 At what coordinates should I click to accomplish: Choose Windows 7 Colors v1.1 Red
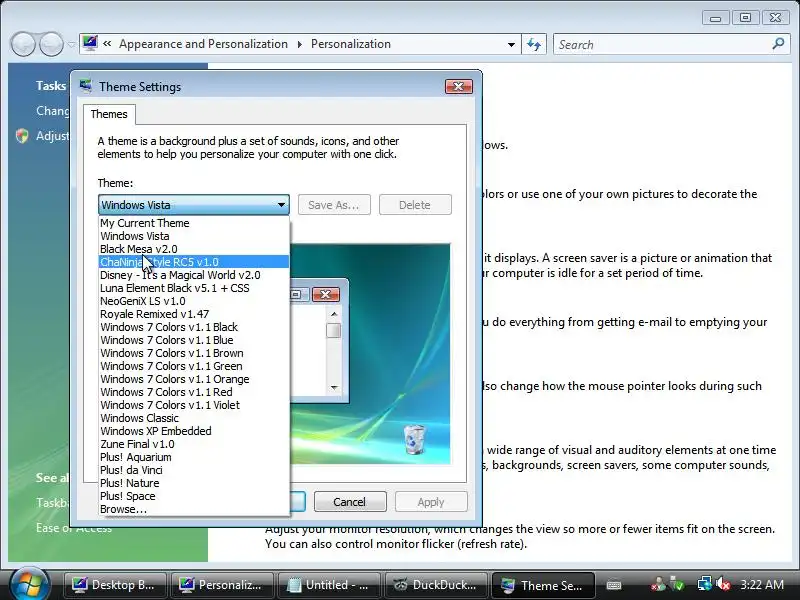click(x=194, y=392)
